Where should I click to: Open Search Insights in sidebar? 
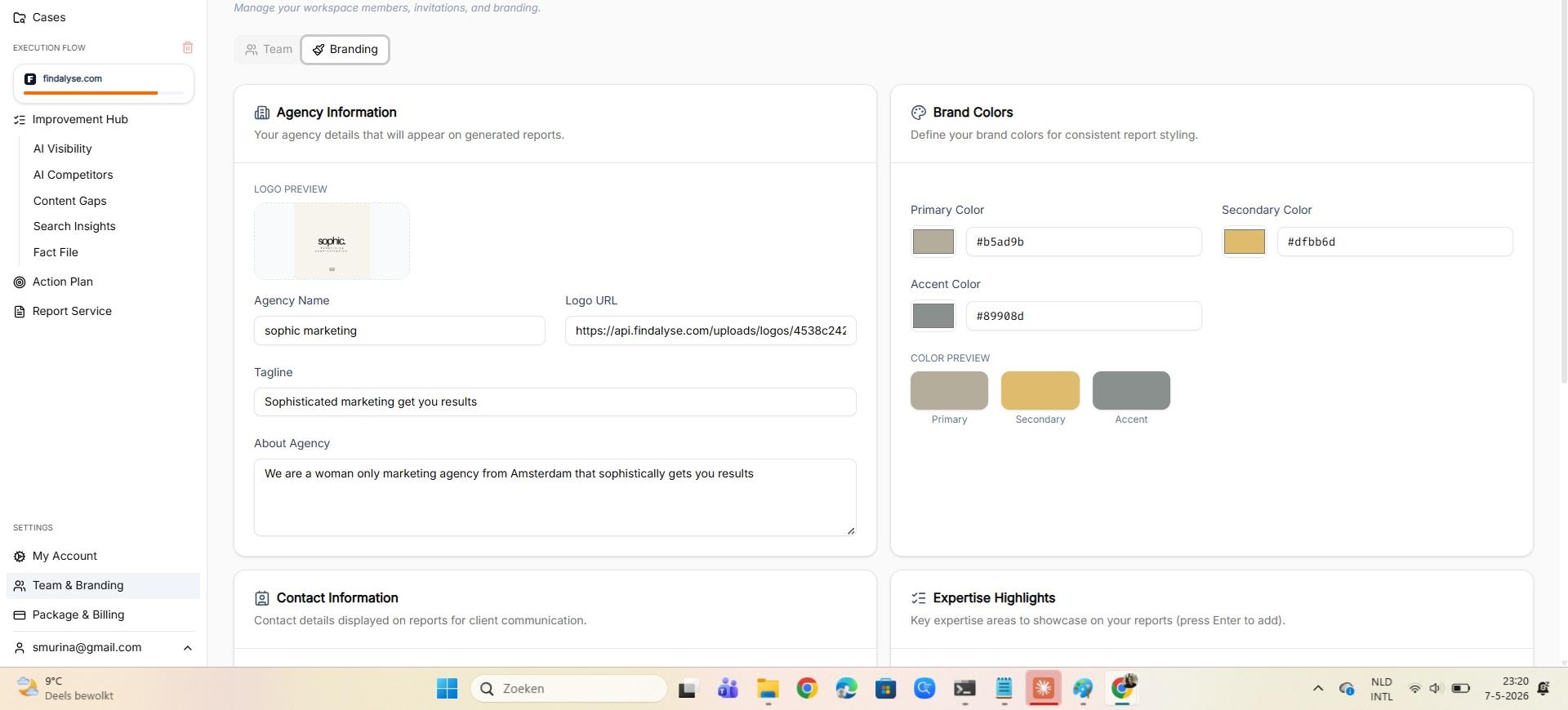74,226
